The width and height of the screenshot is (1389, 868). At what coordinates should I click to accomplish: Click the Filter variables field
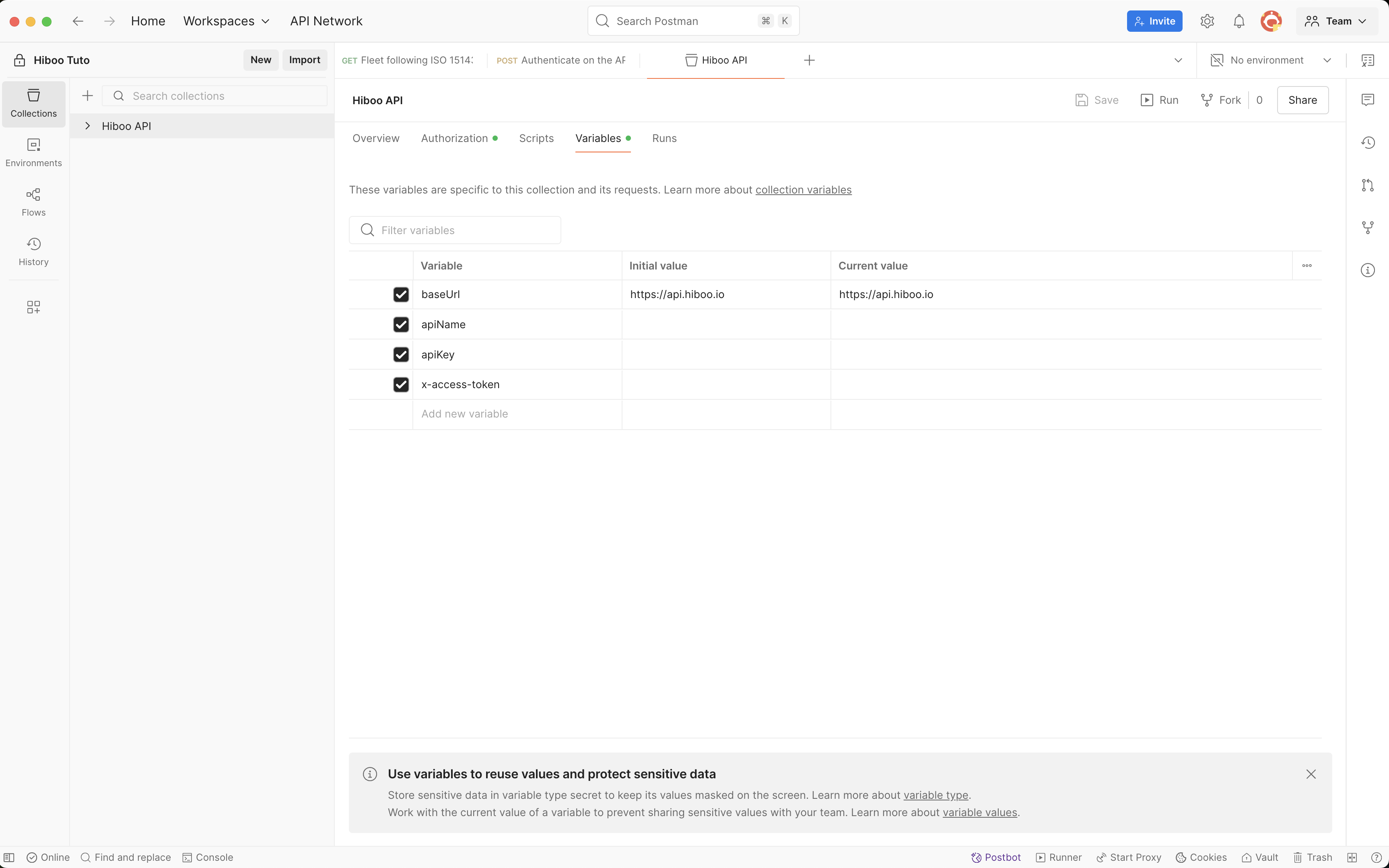click(455, 230)
